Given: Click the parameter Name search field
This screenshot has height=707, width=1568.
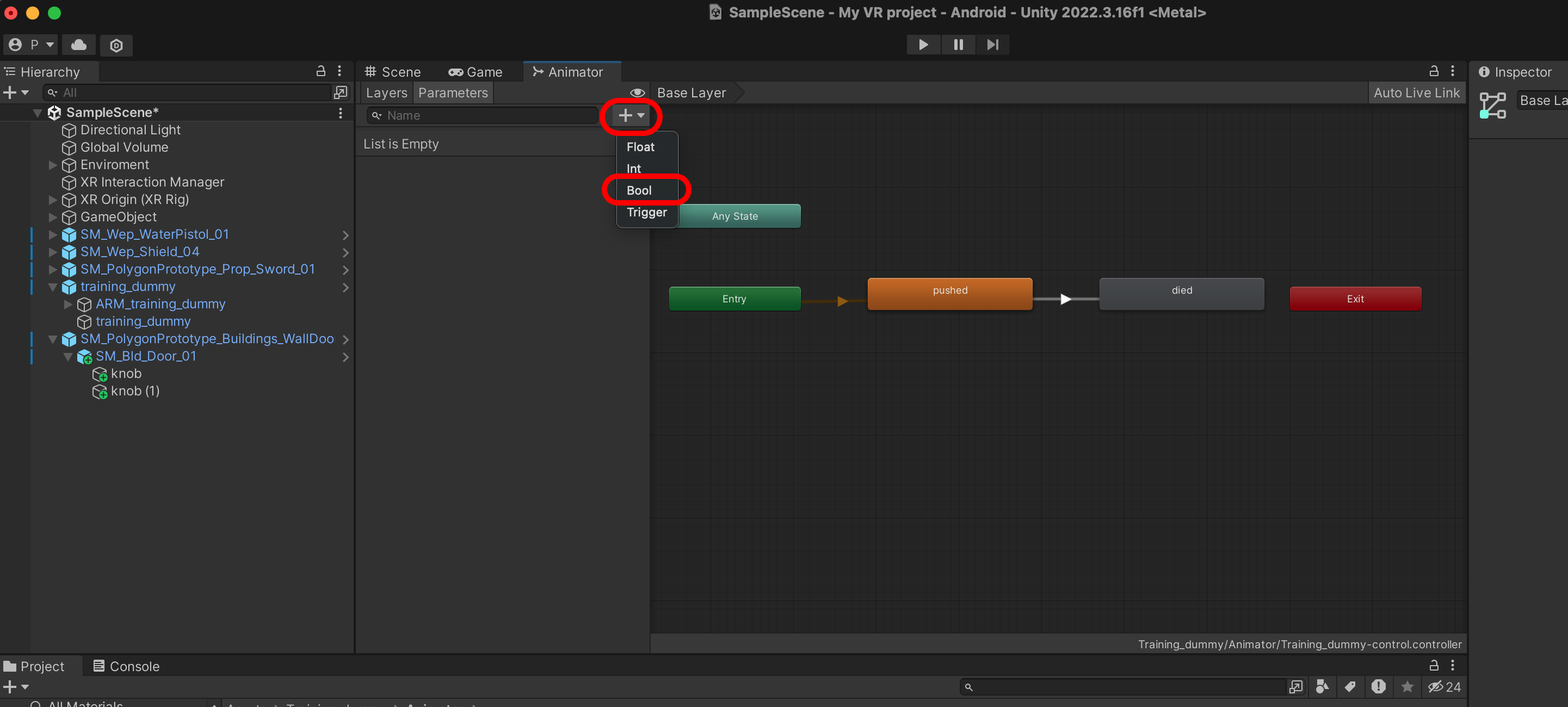Looking at the screenshot, I should point(487,116).
